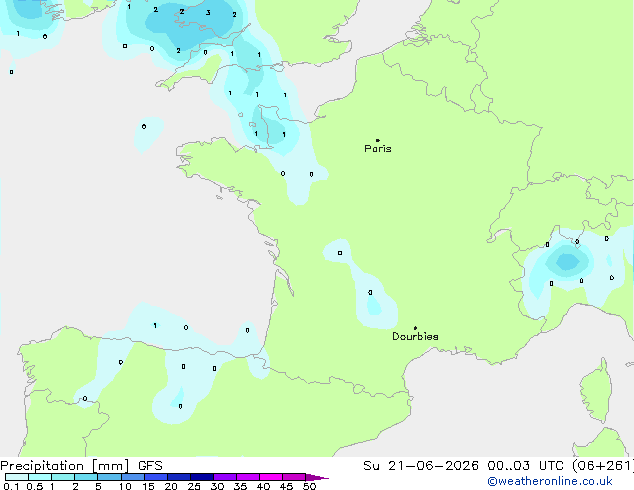
Task: Pick the legend swatch between 0.1 and 0.5
Action: pyautogui.click(x=17, y=477)
